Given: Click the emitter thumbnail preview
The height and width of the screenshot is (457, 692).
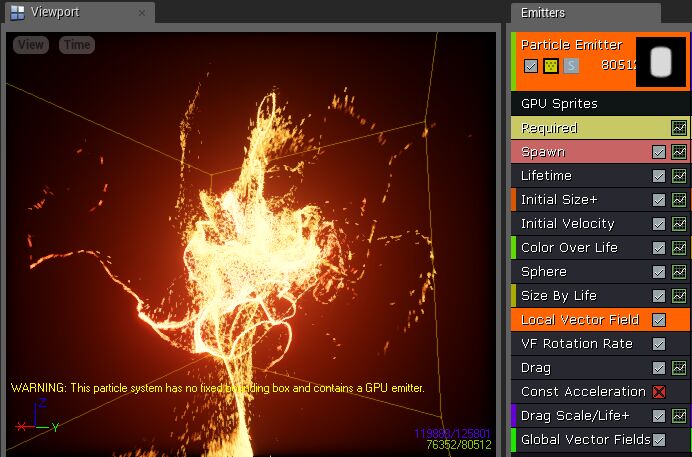Looking at the screenshot, I should (x=661, y=62).
